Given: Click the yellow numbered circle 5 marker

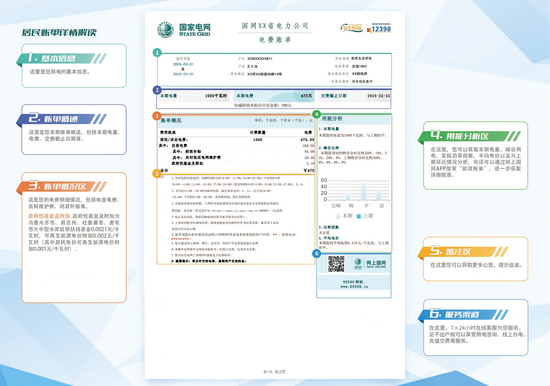Looking at the screenshot, I should (x=157, y=173).
